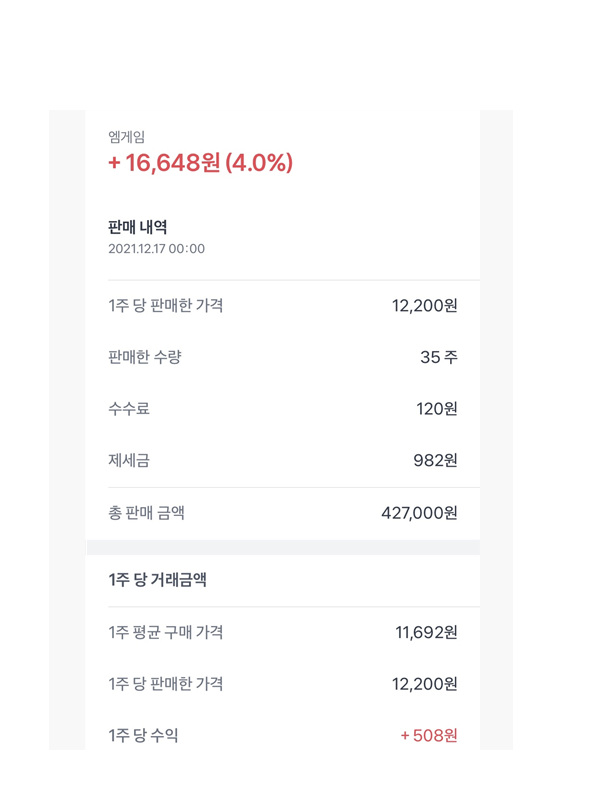Click the 엠게임 stock name

[127, 137]
